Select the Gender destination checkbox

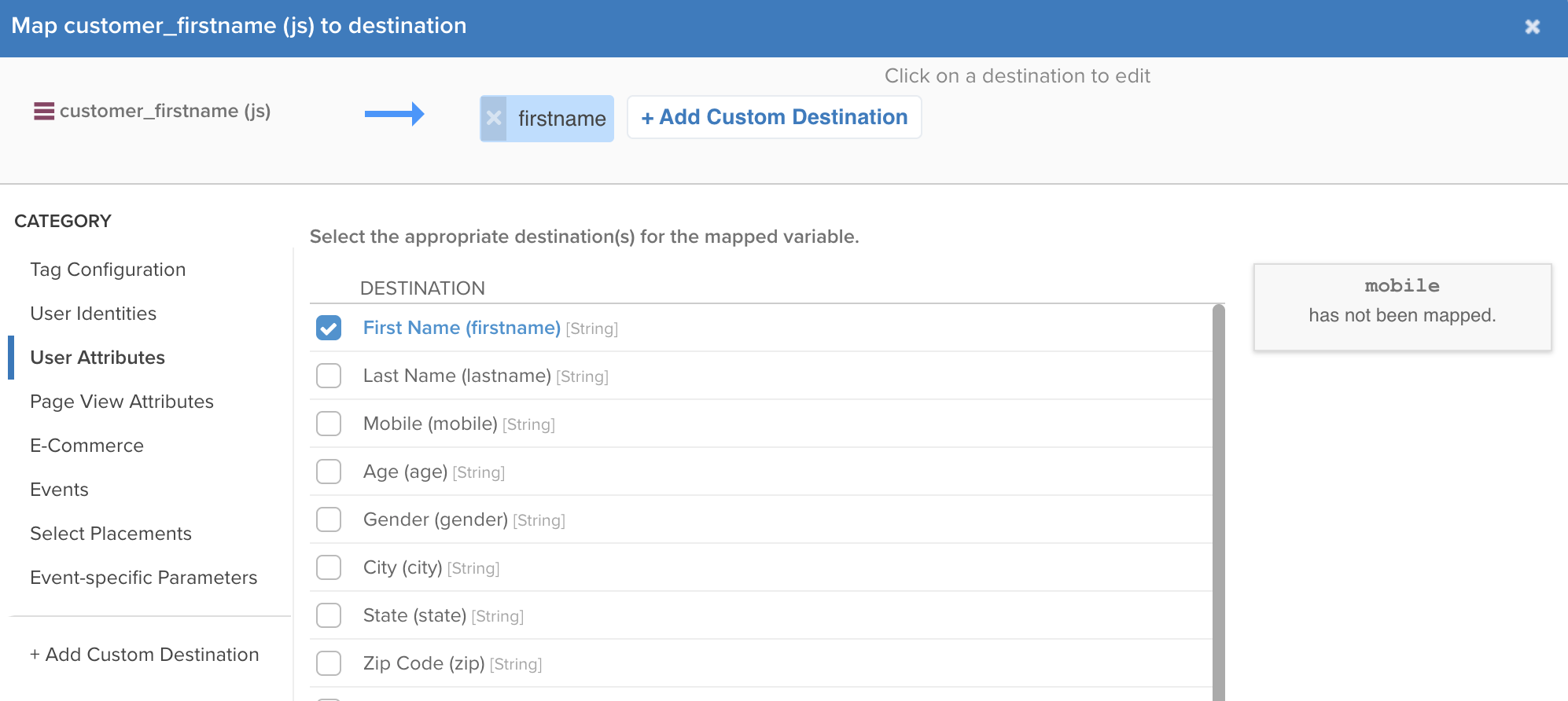329,519
